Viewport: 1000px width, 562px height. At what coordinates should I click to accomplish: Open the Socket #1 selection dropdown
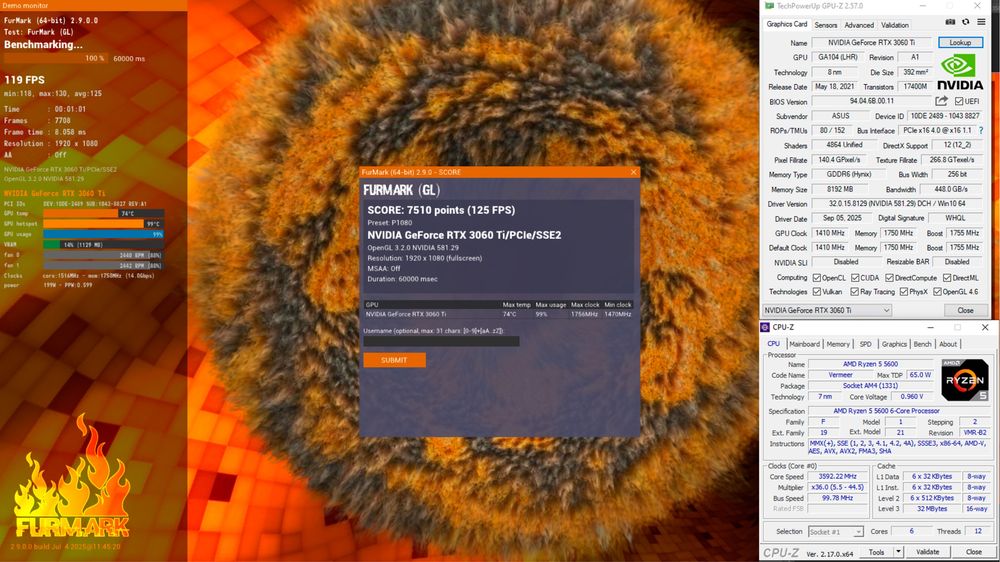pos(835,531)
